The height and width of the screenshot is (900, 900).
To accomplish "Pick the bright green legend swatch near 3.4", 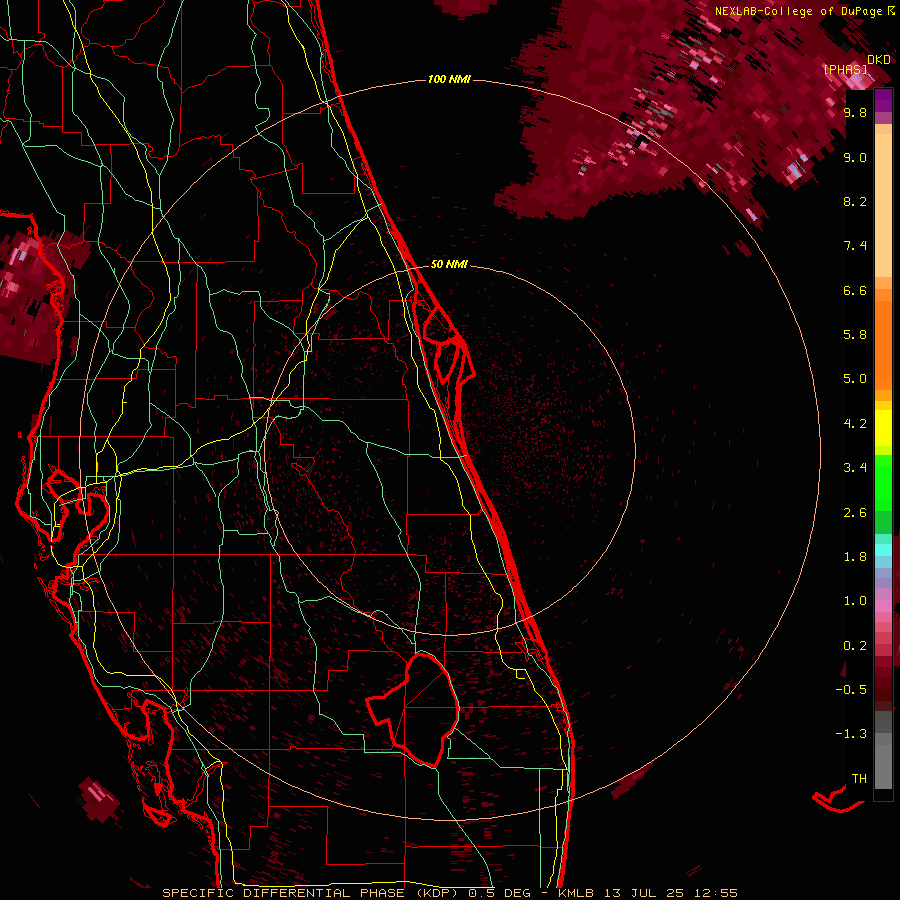I will [883, 482].
